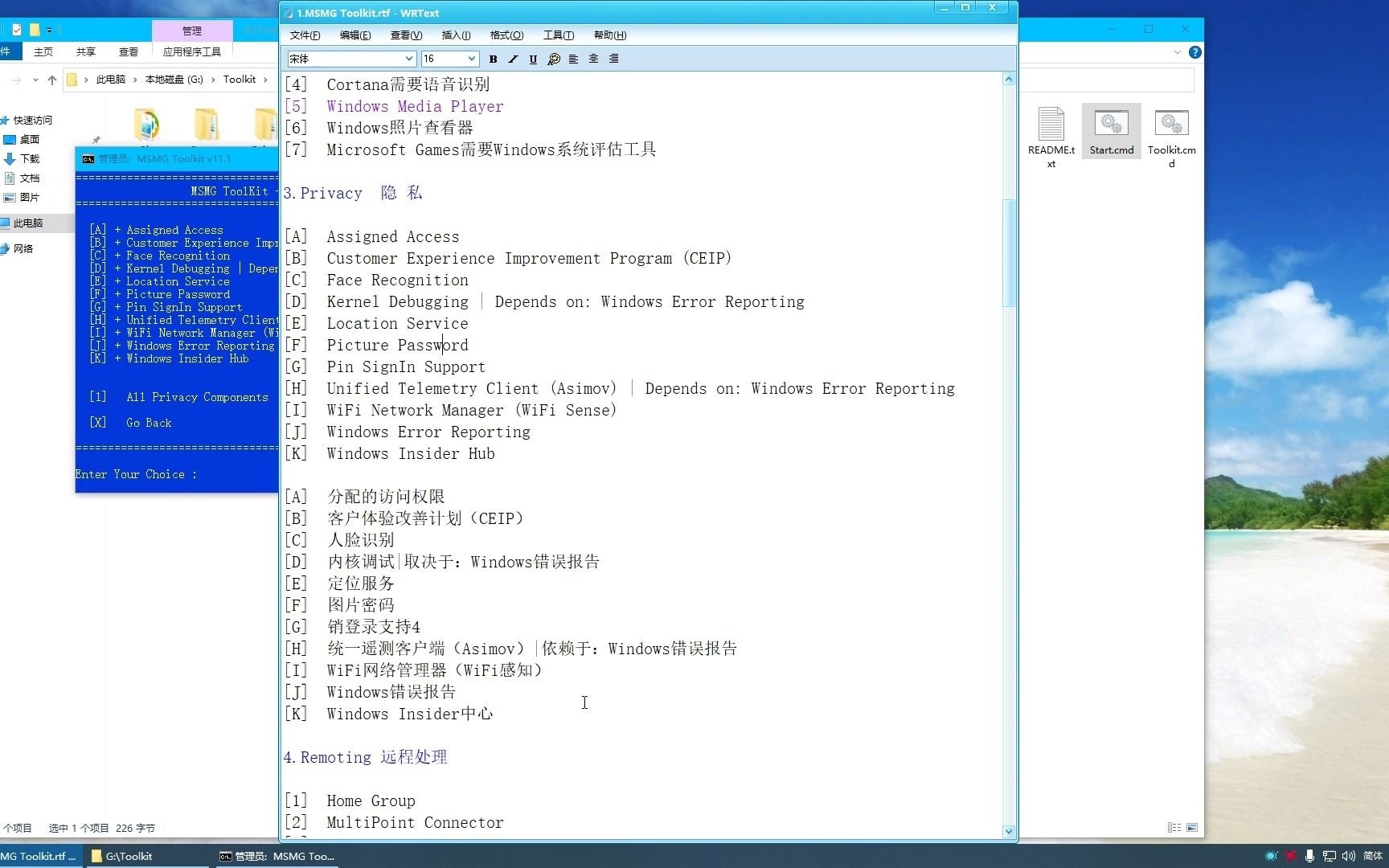This screenshot has width=1389, height=868.
Task: Open the 查看(V) menu in WRText
Action: [406, 35]
